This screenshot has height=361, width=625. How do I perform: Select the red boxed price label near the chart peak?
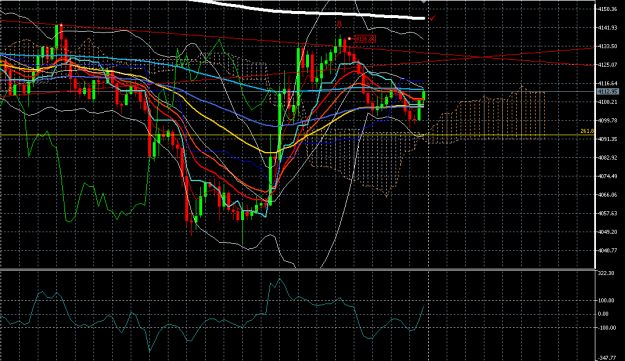pyautogui.click(x=365, y=39)
